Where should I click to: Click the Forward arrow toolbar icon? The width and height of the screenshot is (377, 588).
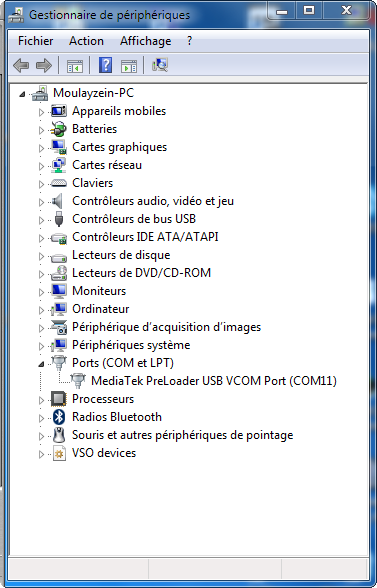44,65
